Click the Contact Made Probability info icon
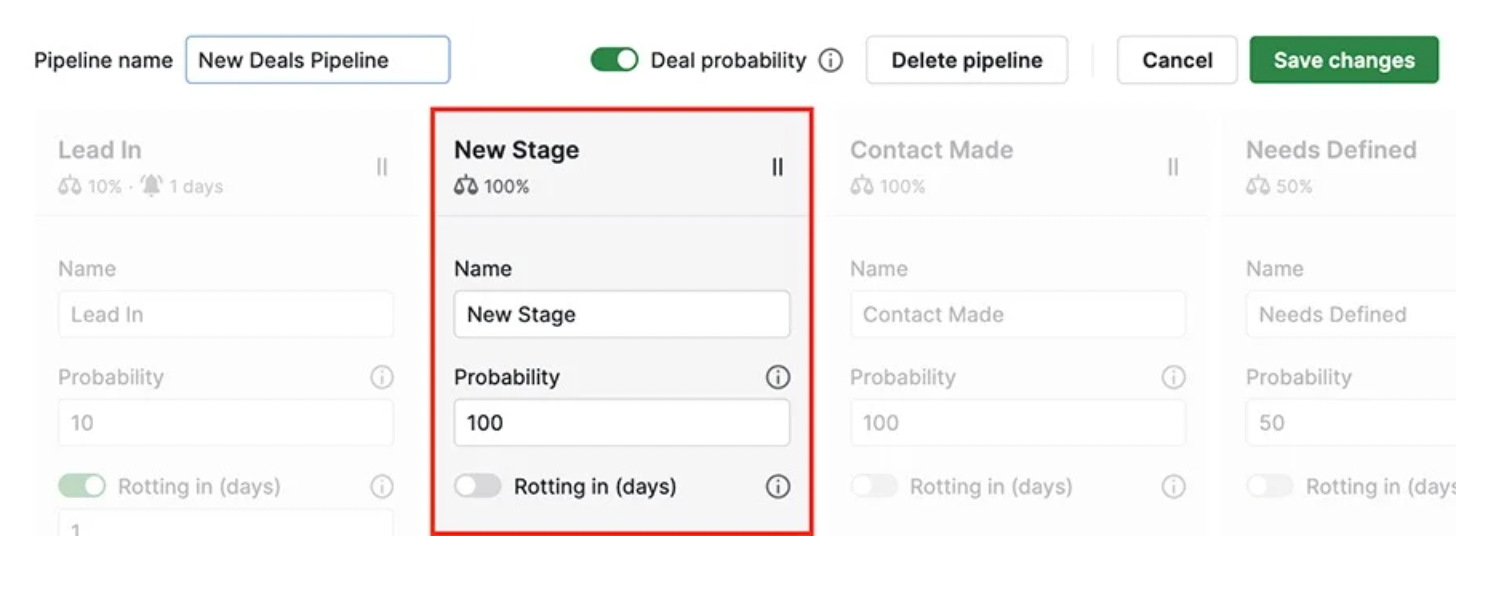Viewport: 1502px width, 616px height. [1173, 377]
